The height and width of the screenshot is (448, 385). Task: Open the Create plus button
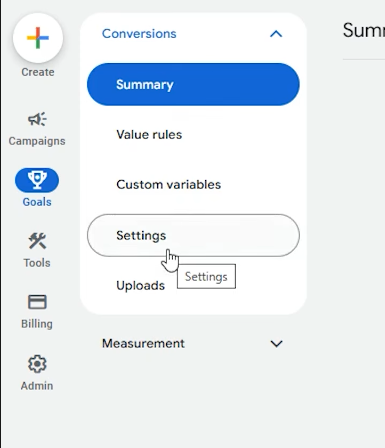tap(38, 38)
